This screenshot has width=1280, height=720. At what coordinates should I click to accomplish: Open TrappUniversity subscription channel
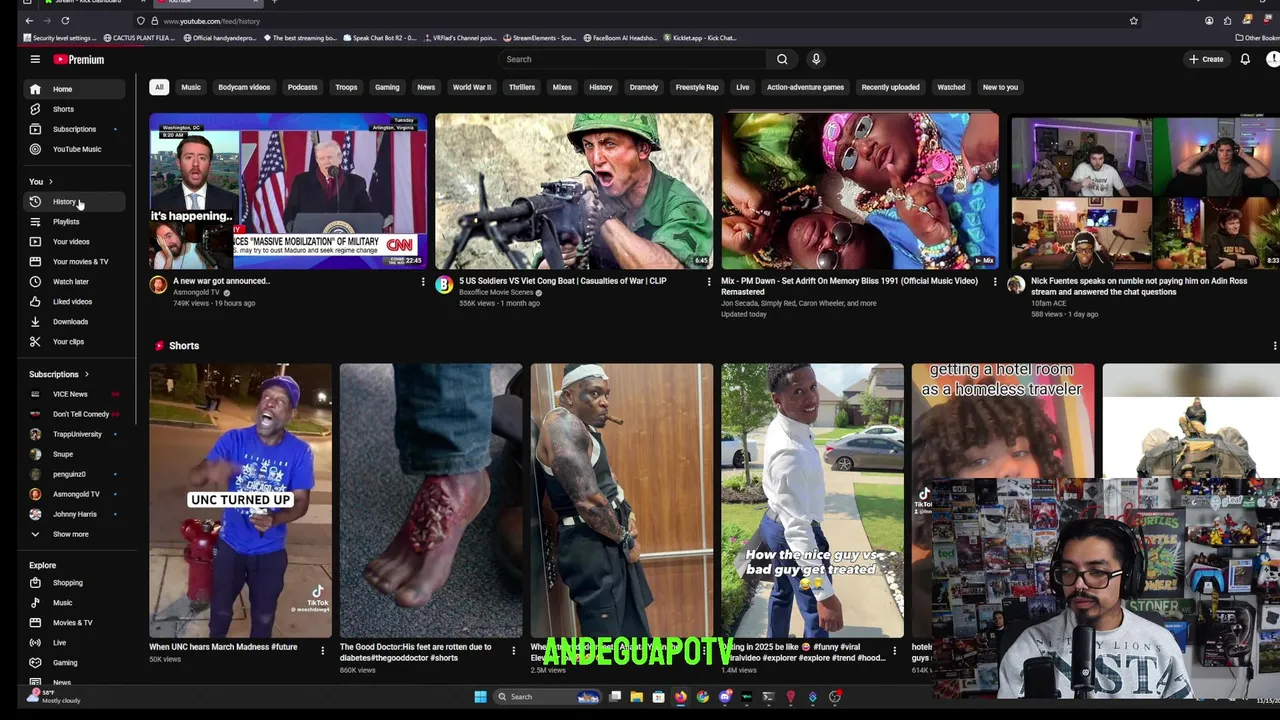[76, 434]
